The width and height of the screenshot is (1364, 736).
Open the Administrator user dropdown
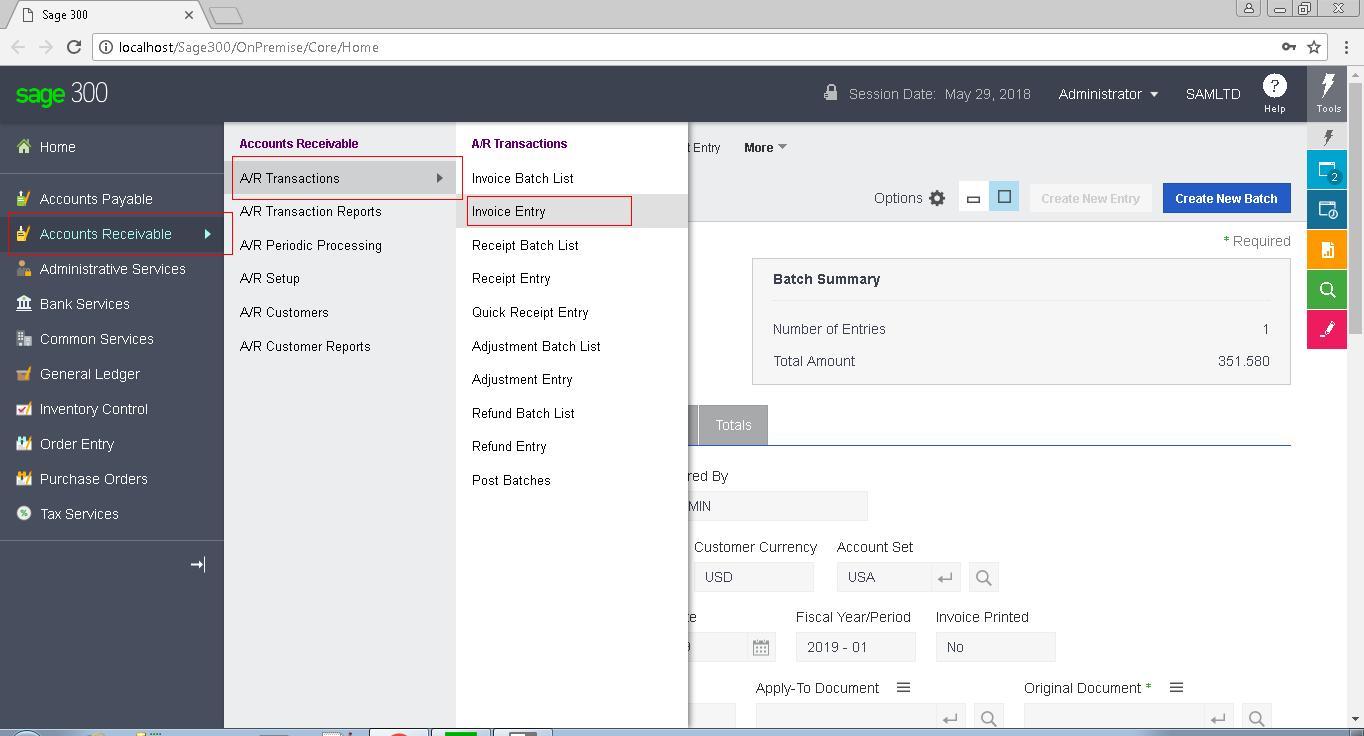click(x=1108, y=94)
